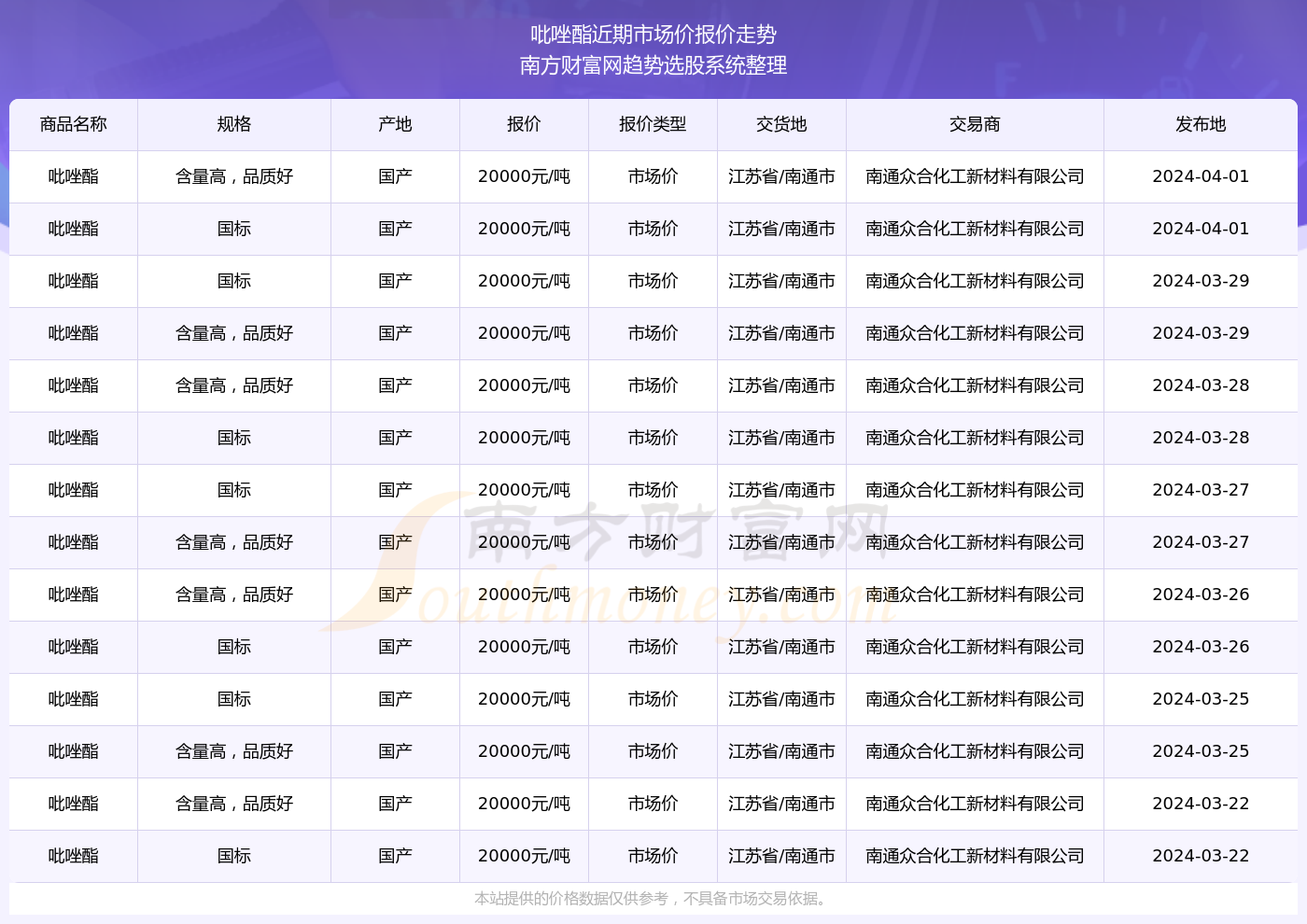The width and height of the screenshot is (1307, 924).
Task: Click 20000元/吨 price in 2024-03-28 国标 row
Action: 524,438
